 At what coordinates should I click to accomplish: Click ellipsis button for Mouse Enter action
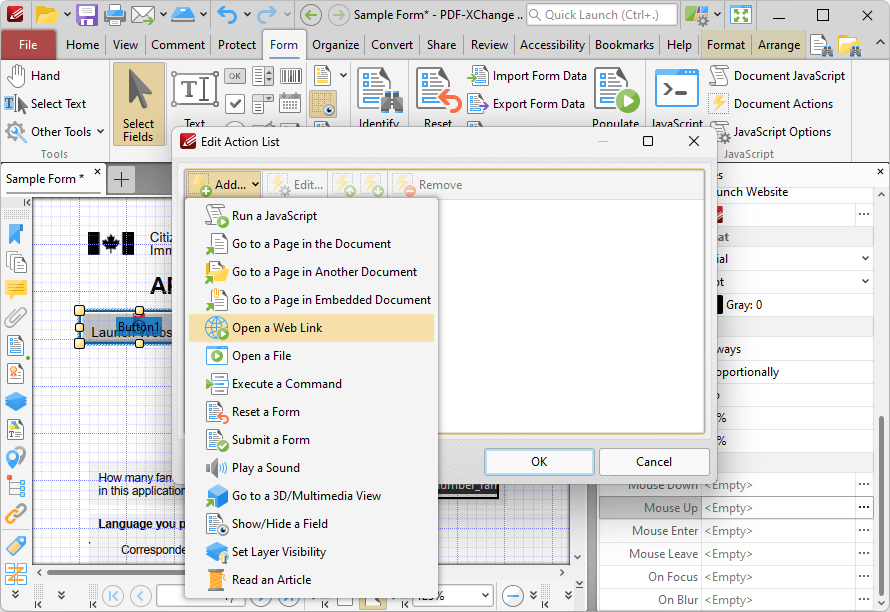pyautogui.click(x=863, y=531)
